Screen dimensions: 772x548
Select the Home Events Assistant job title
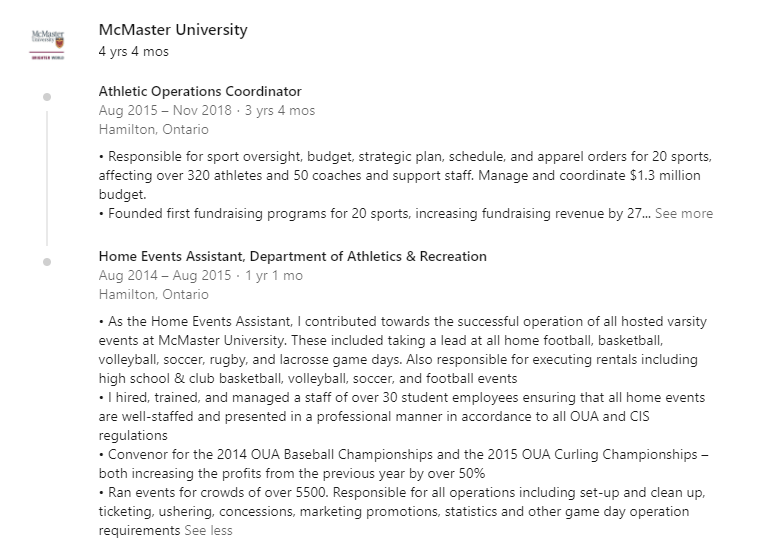pyautogui.click(x=292, y=256)
